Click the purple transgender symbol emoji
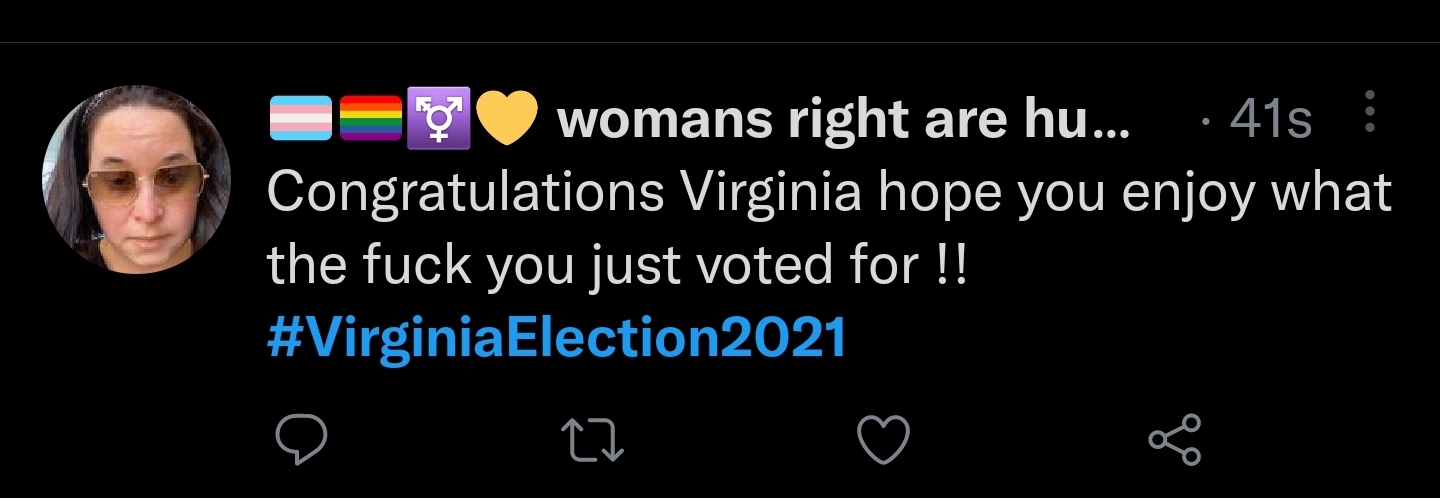Image resolution: width=1440 pixels, height=498 pixels. [437, 120]
